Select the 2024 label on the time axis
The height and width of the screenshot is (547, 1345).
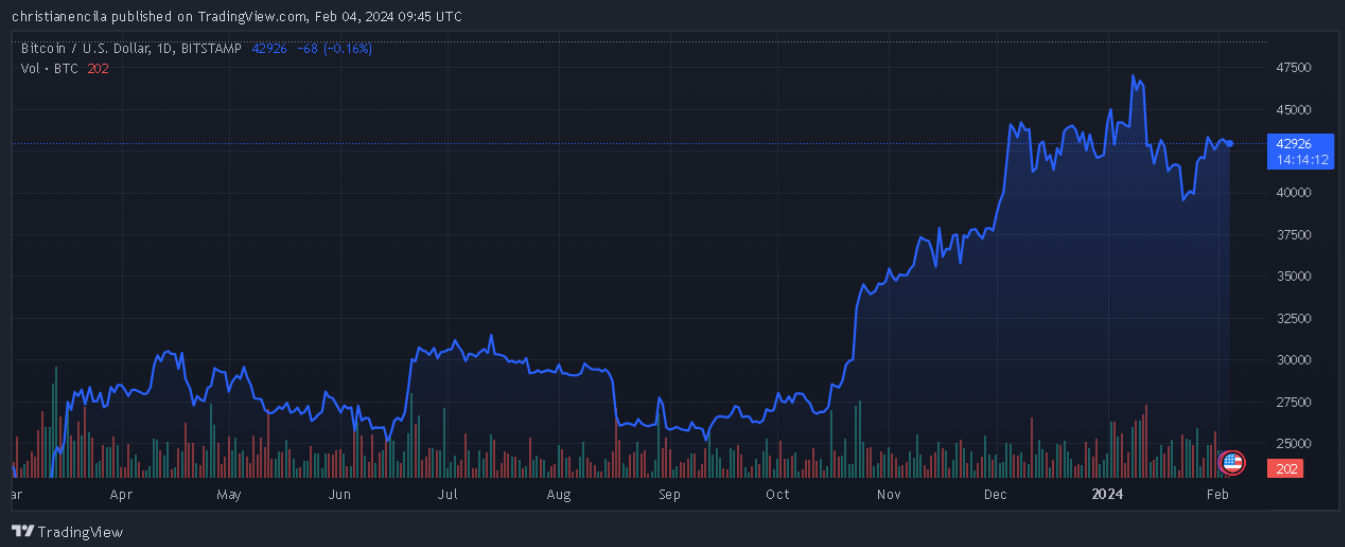[1107, 495]
